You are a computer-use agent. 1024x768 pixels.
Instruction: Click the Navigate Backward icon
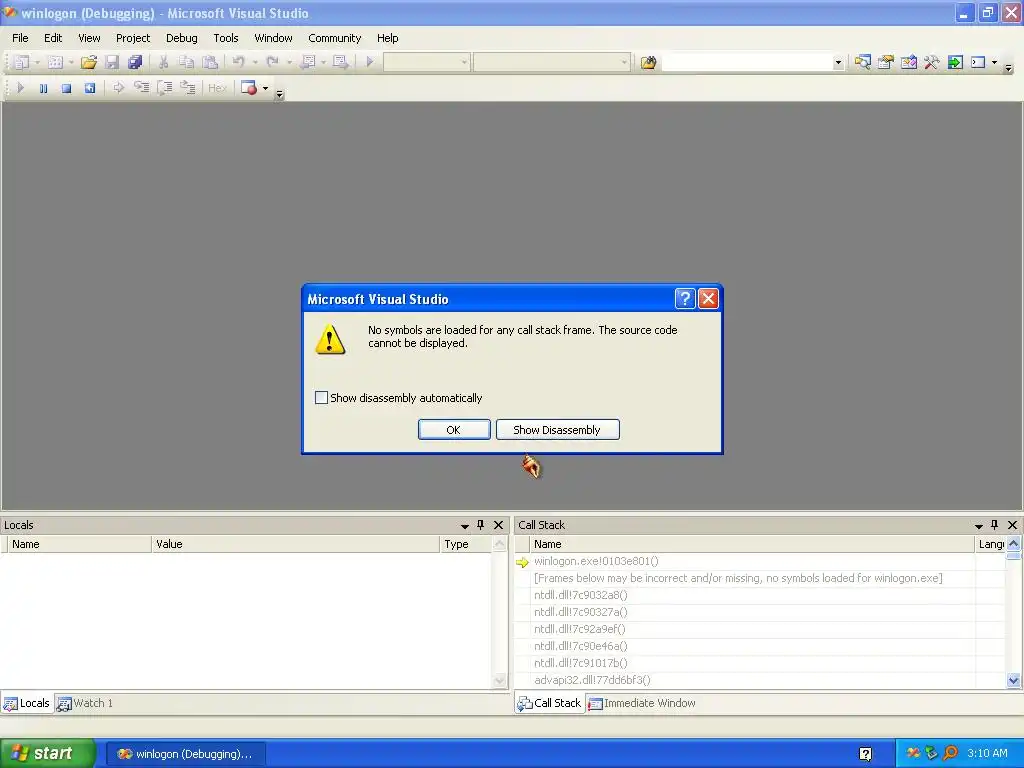[x=308, y=62]
